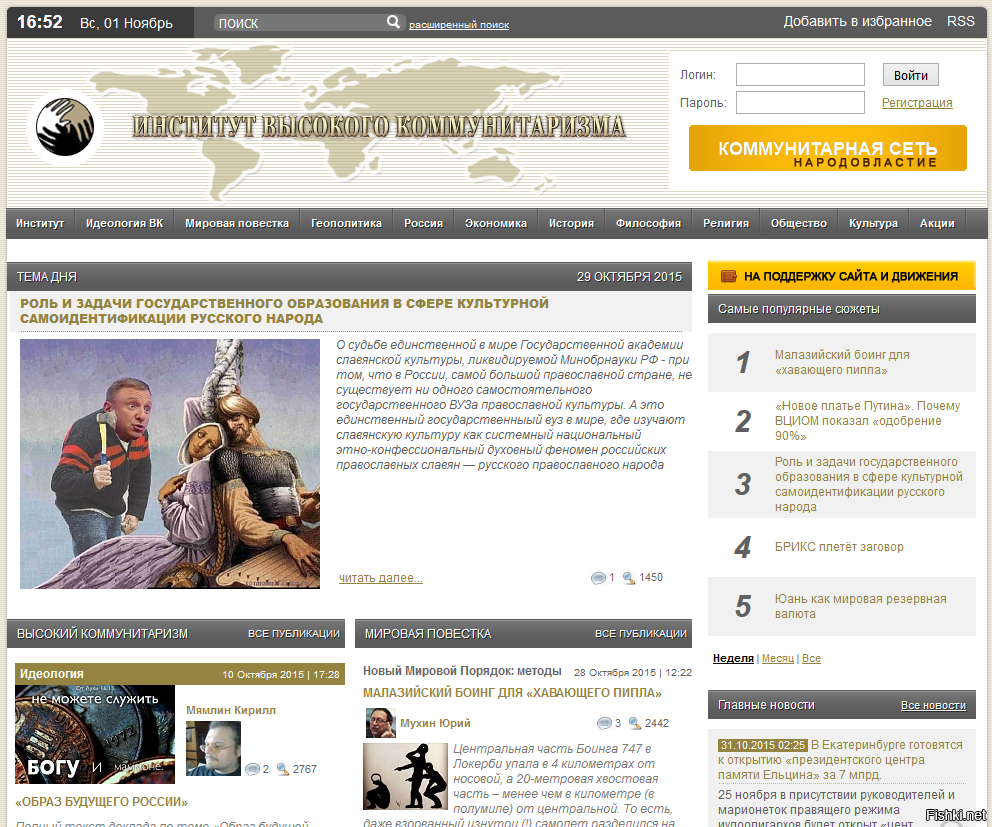Select the Месяц period filter
992x827 pixels.
point(778,658)
